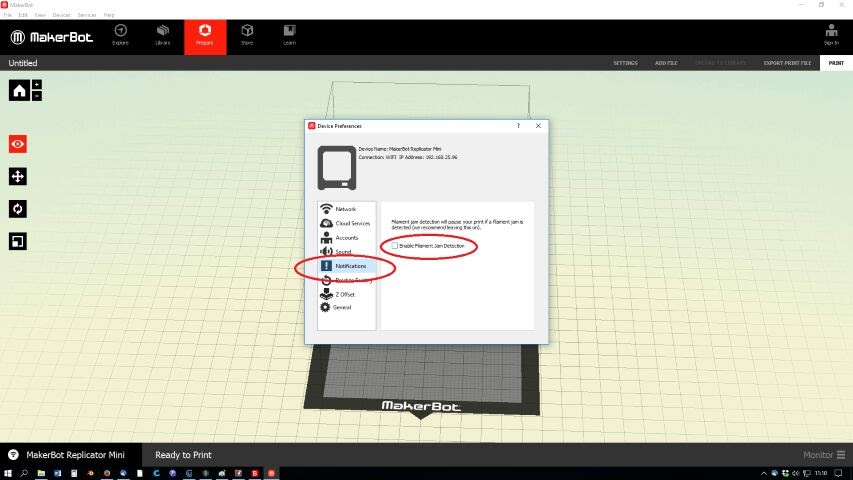853x480 pixels.
Task: Select Network in preferences list
Action: click(x=345, y=209)
